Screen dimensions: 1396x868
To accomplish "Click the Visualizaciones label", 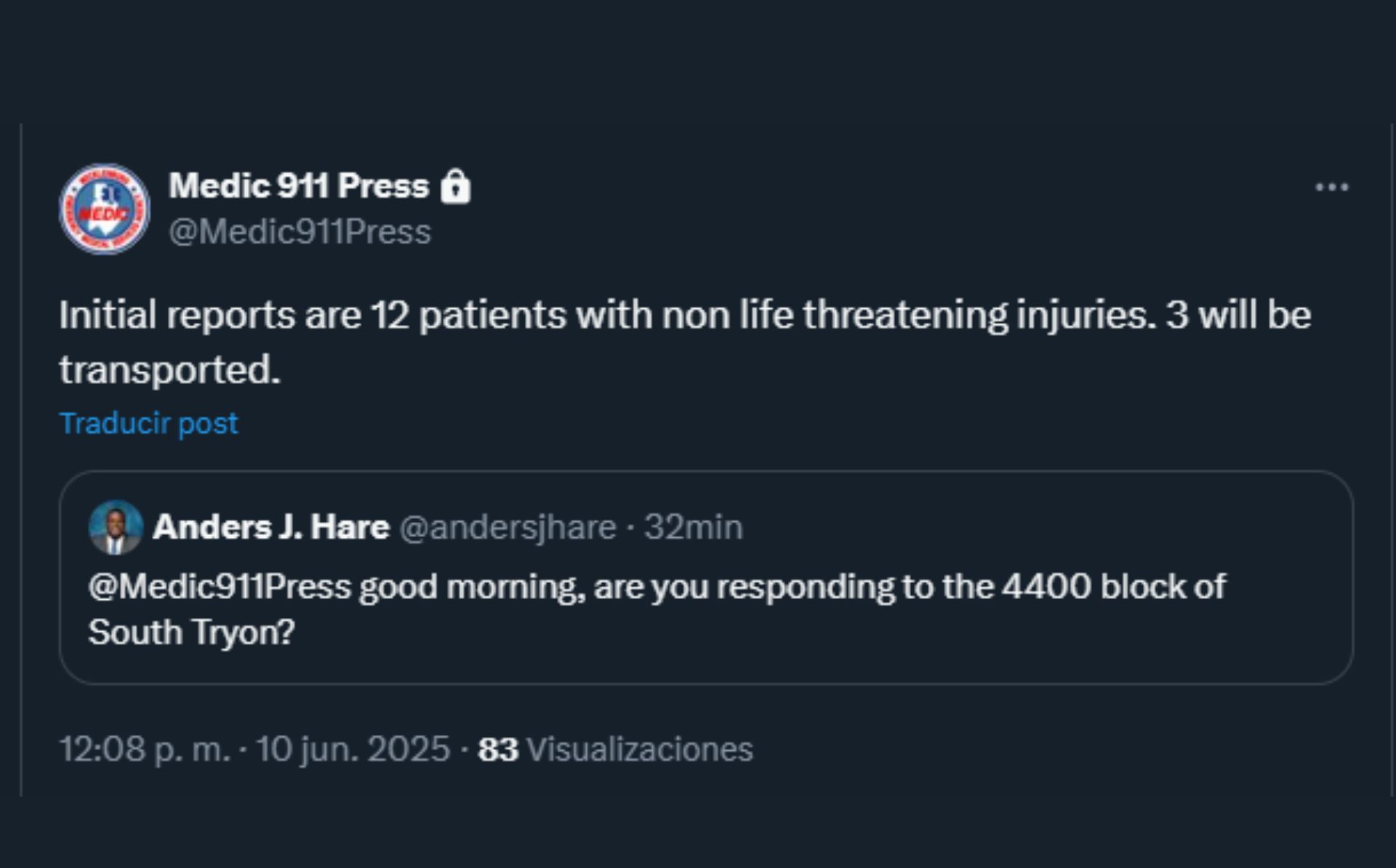I will (640, 750).
